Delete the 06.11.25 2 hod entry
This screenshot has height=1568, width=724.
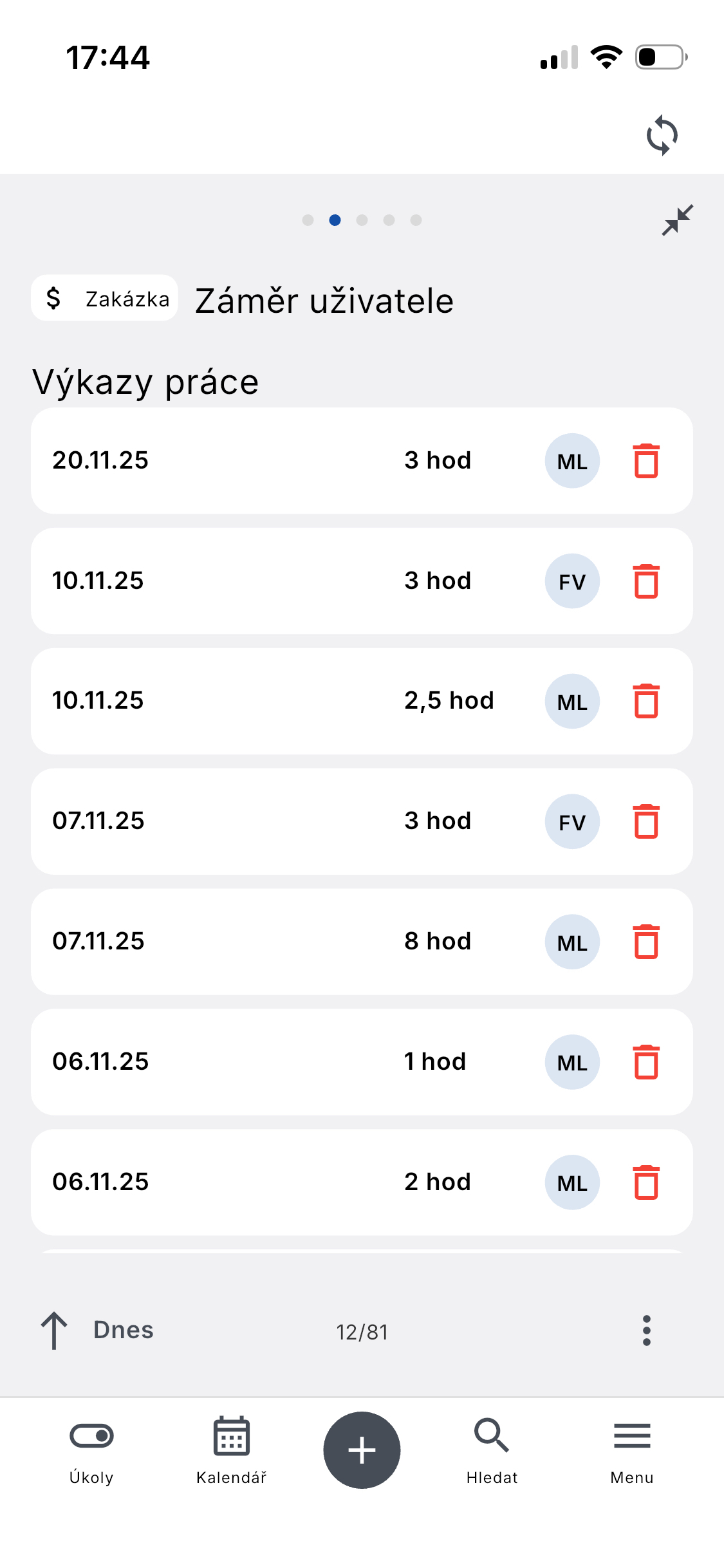click(x=646, y=1182)
